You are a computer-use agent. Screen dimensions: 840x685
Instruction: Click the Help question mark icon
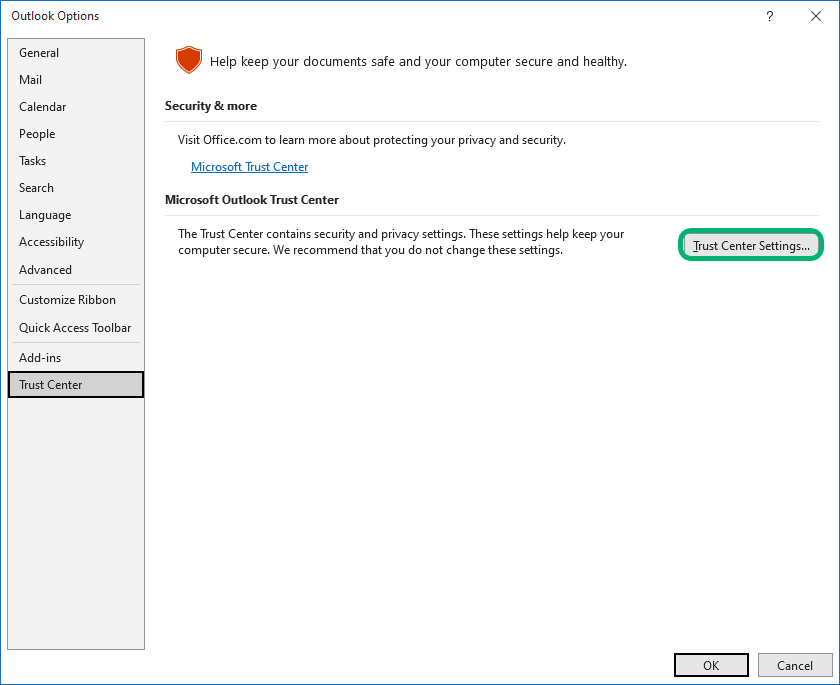[x=770, y=16]
